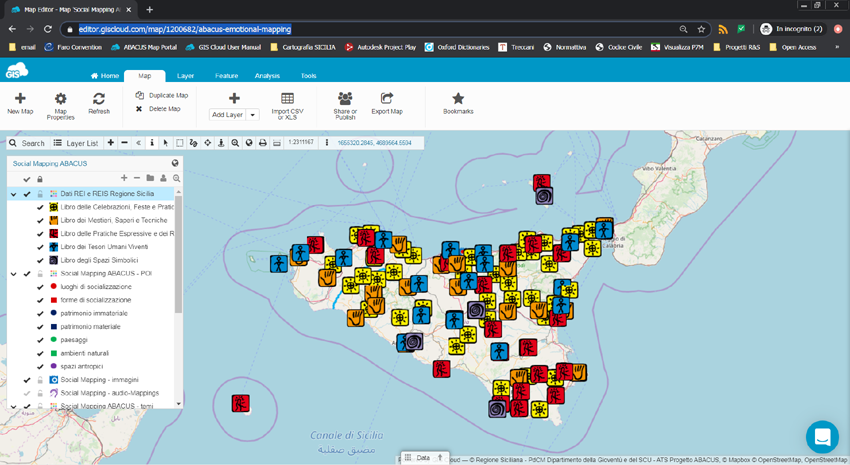Open GIS Cloud User Manual bookmark
The width and height of the screenshot is (850, 465).
(x=223, y=47)
